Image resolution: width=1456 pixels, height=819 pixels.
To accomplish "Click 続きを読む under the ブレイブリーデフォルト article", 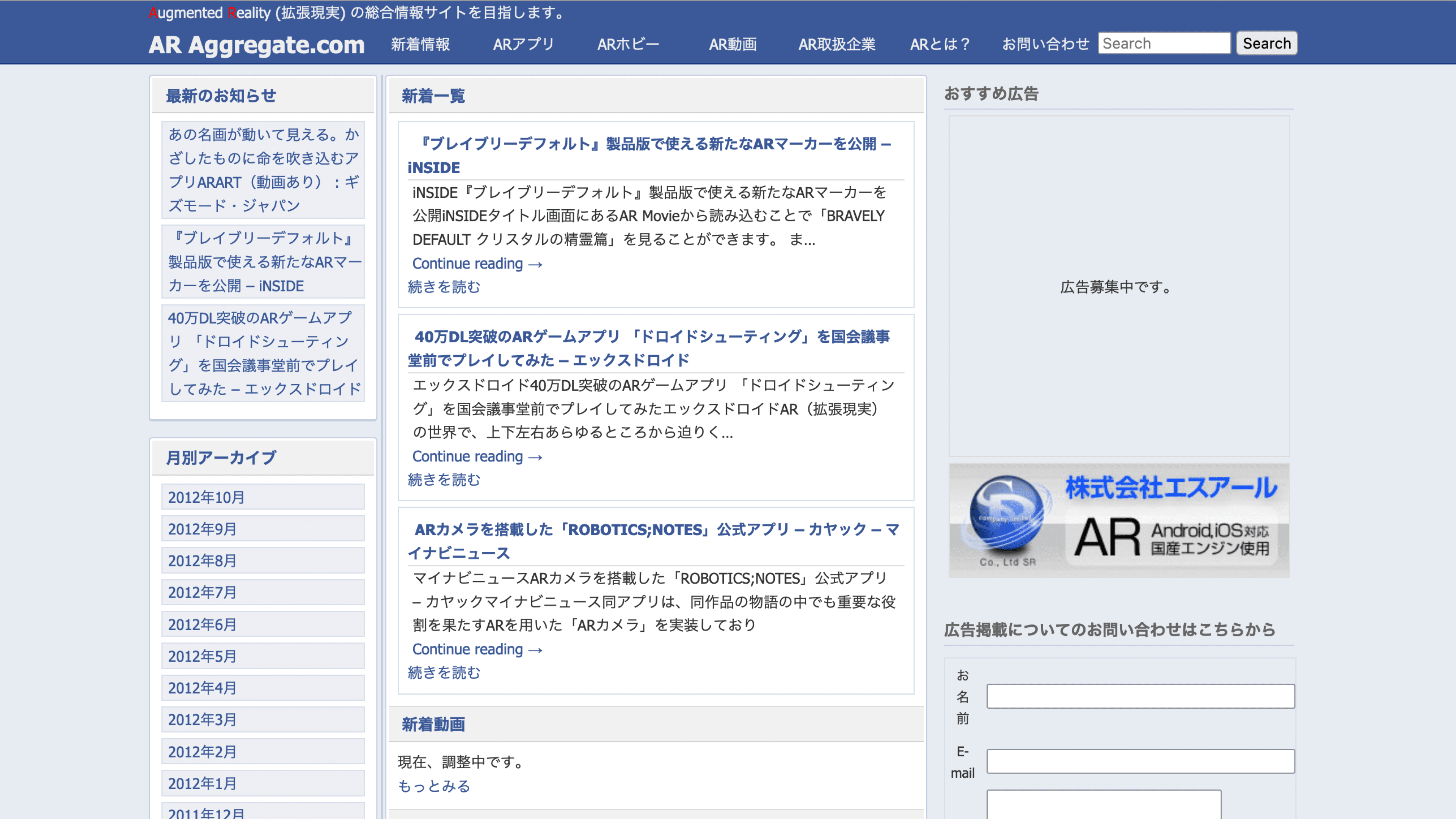I will pos(444,287).
